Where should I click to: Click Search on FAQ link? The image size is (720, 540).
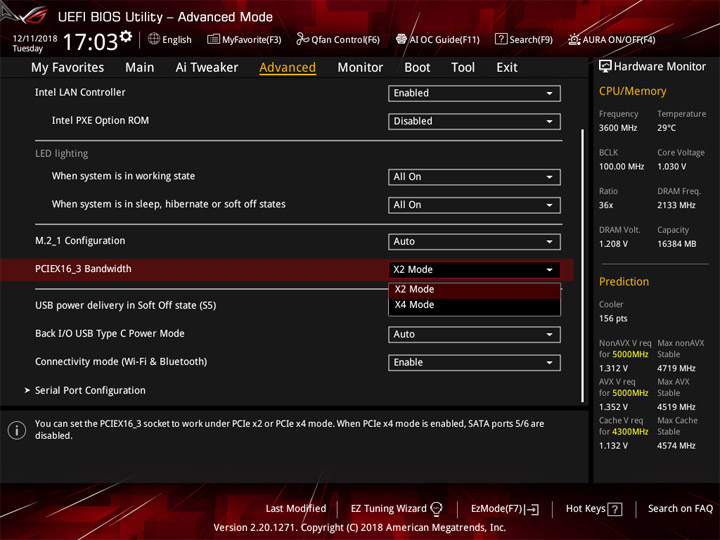coord(680,509)
